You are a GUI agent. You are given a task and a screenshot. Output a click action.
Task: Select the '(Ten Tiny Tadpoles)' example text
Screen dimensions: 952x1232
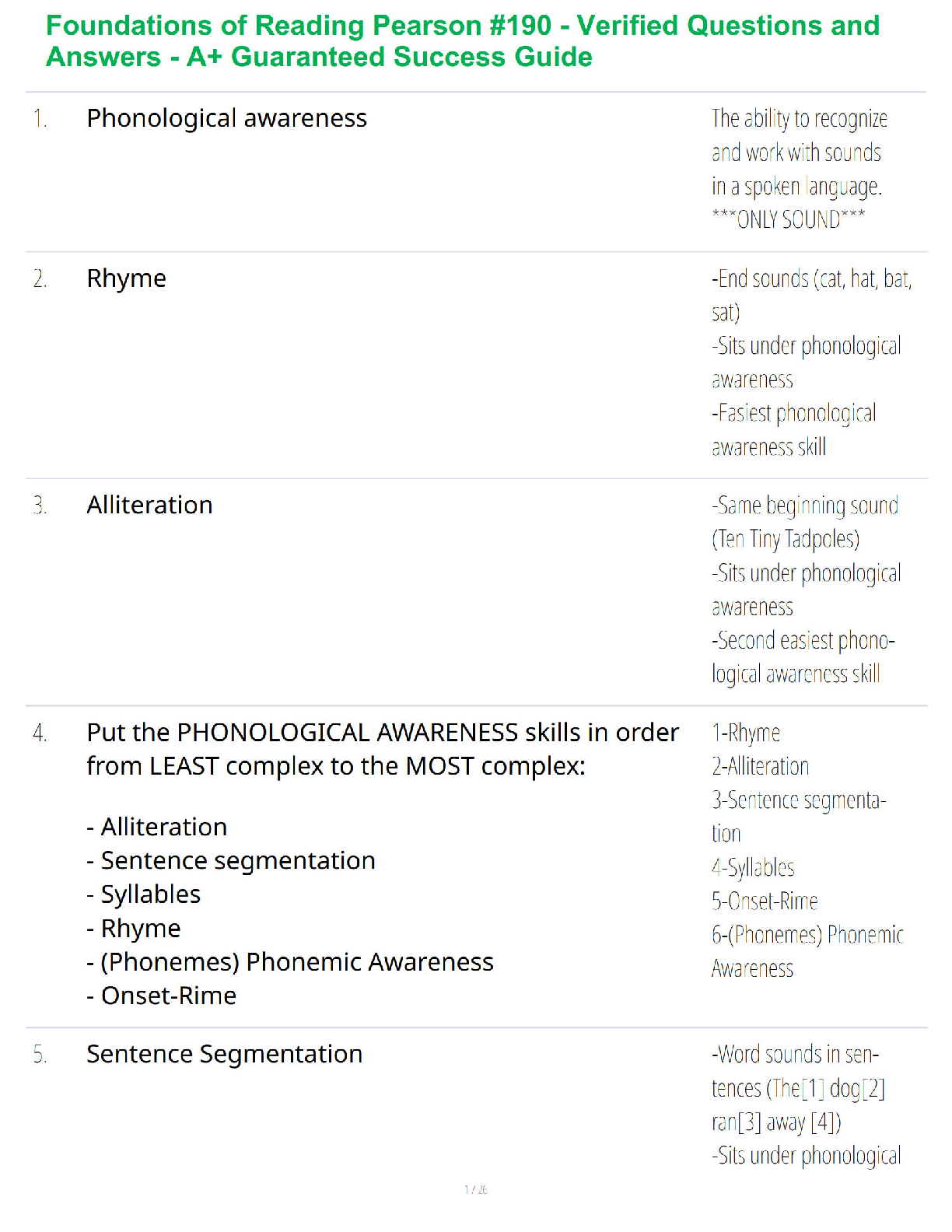coord(786,539)
